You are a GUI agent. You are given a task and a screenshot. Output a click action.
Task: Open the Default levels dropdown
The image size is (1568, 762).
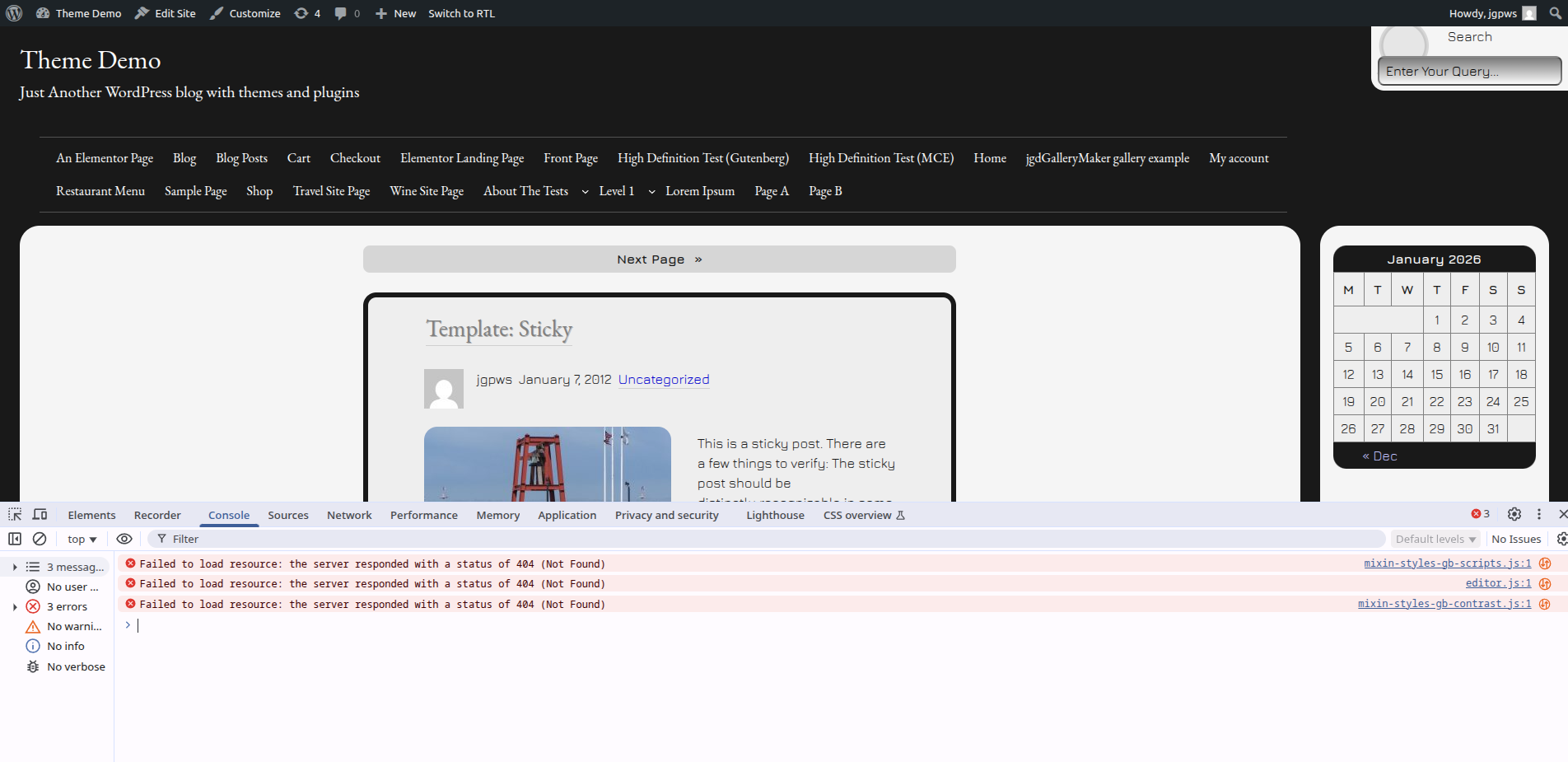pyautogui.click(x=1435, y=539)
